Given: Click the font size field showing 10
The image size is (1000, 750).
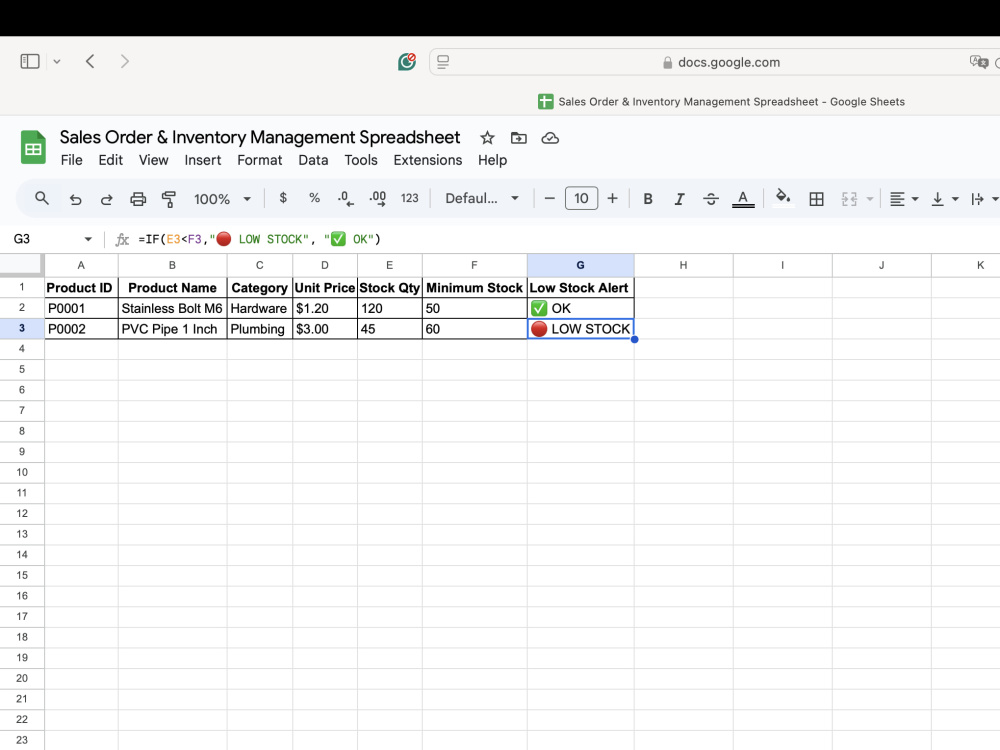Looking at the screenshot, I should pyautogui.click(x=581, y=198).
